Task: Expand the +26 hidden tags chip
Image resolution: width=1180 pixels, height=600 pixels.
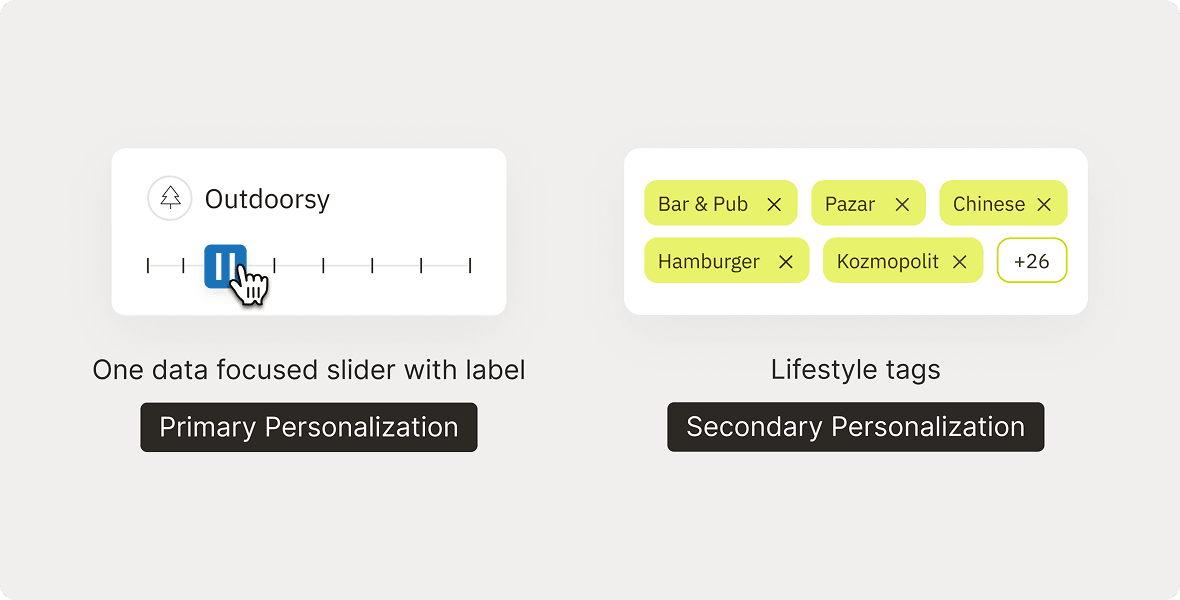Action: tap(1031, 260)
